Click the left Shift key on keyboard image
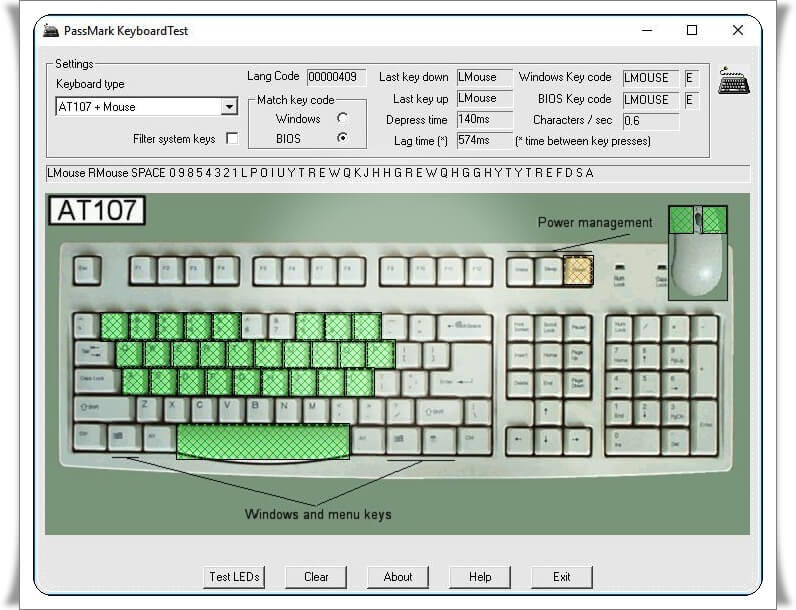This screenshot has width=796, height=610. click(x=103, y=411)
